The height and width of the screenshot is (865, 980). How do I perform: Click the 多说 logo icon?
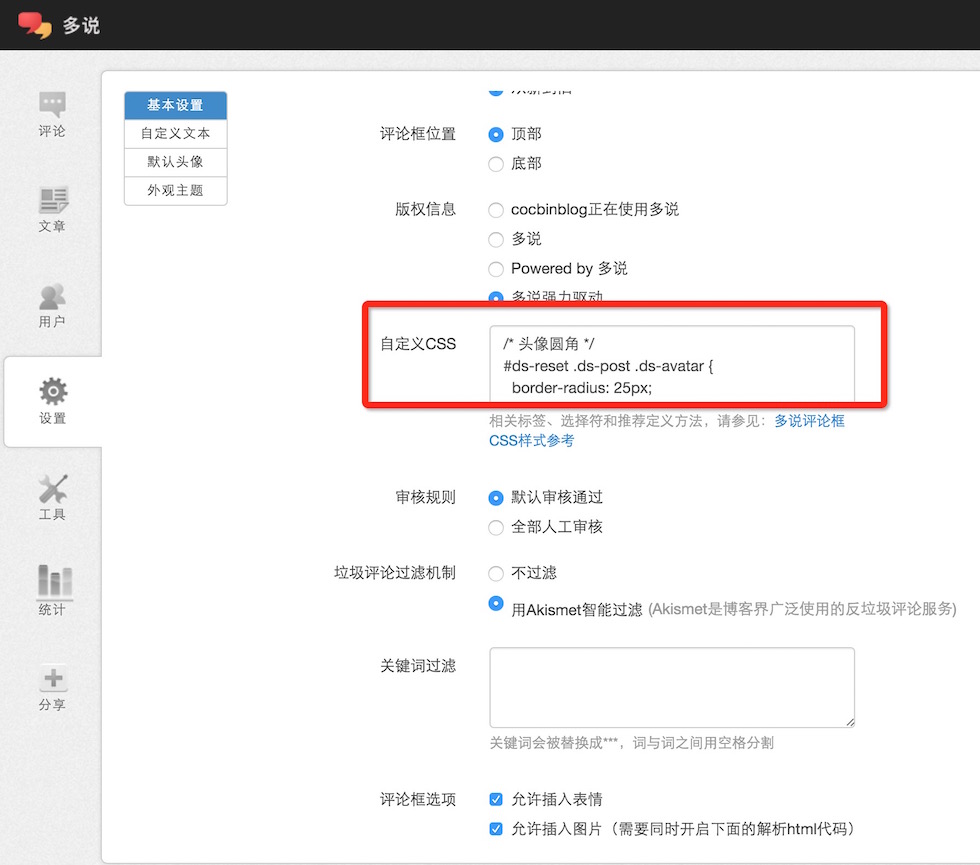tap(34, 25)
